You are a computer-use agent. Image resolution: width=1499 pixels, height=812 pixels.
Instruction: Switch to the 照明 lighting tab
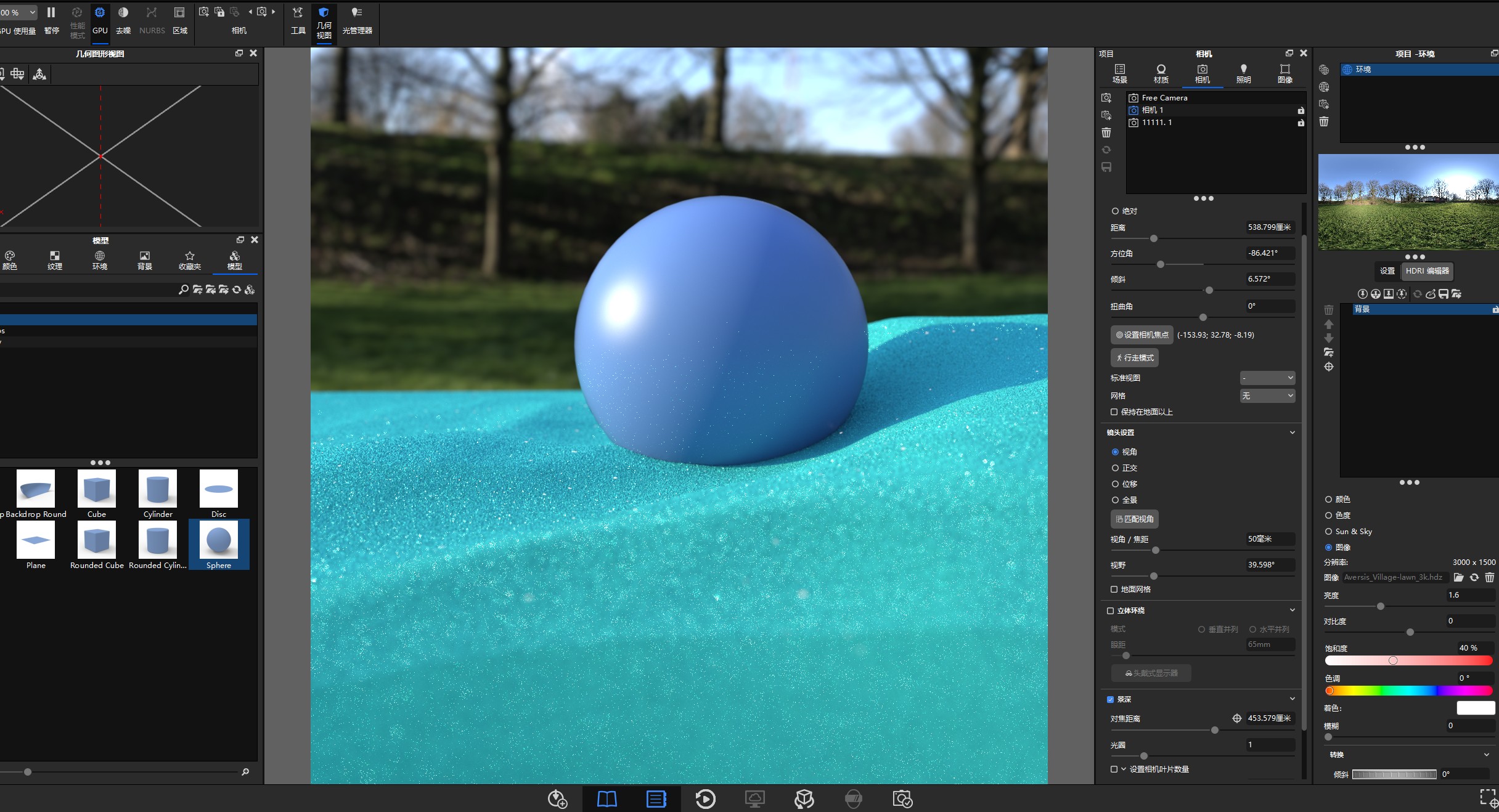pos(1243,74)
